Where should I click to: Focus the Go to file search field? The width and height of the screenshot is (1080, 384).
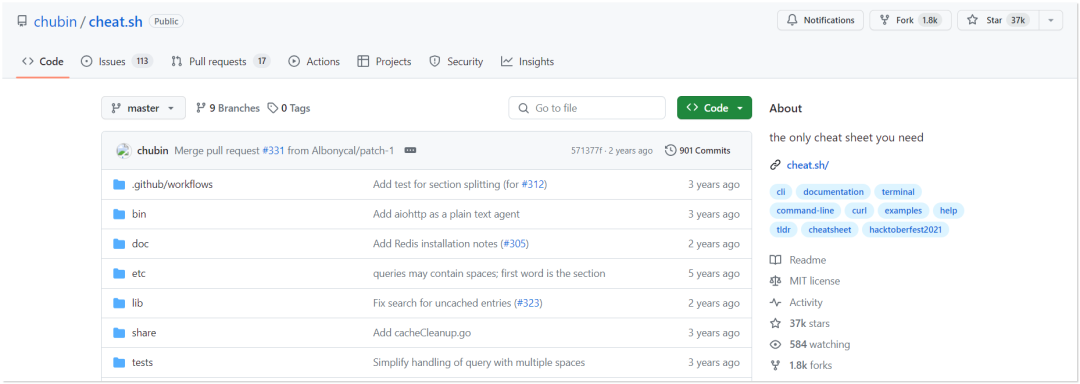click(x=587, y=108)
